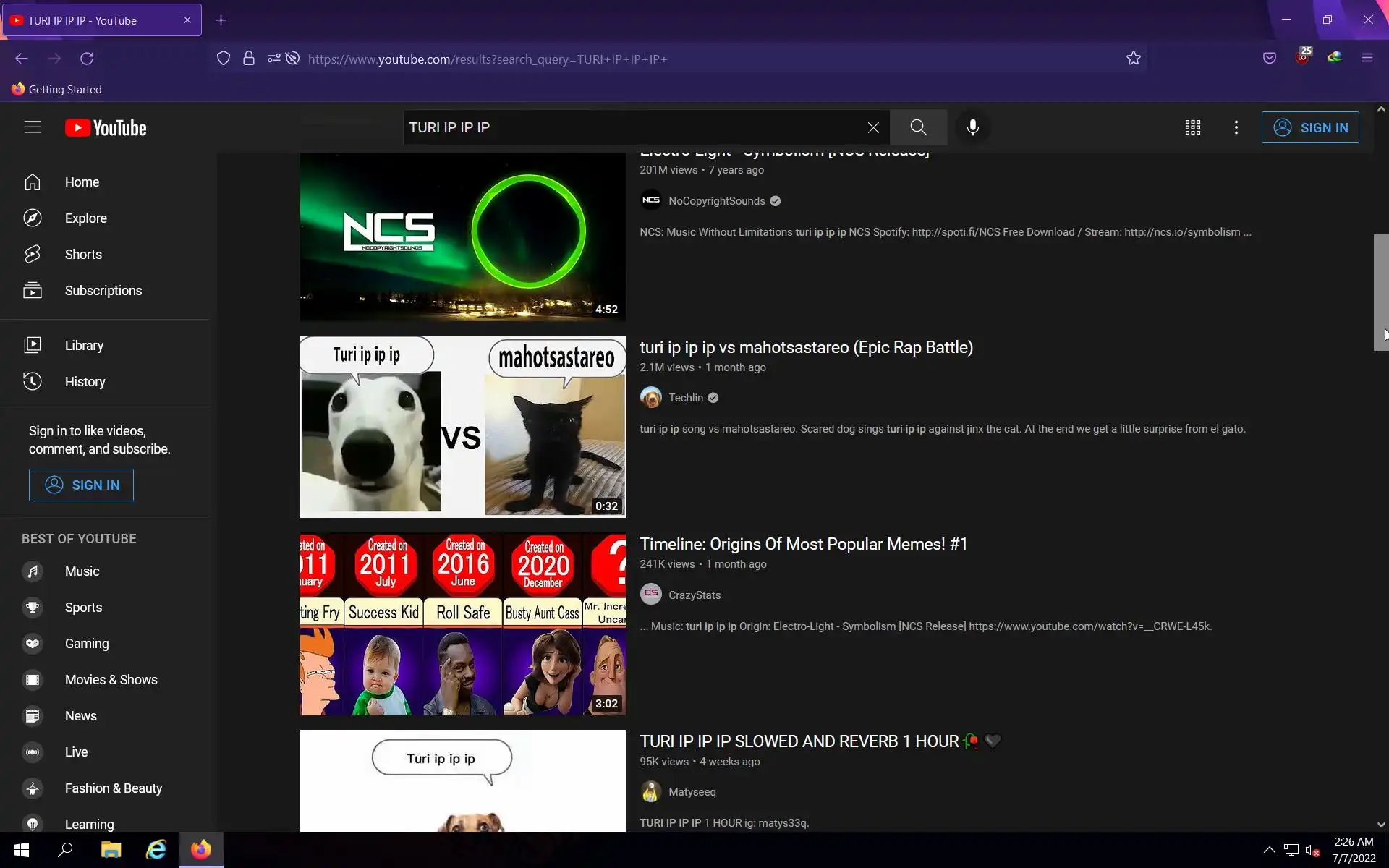1389x868 pixels.
Task: Open the Timeline: Origins Of Most Popular Memes title
Action: tap(803, 544)
